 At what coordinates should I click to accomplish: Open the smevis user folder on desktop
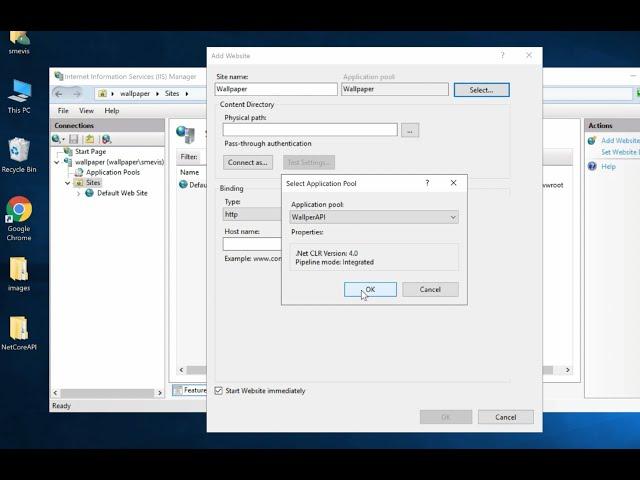click(x=19, y=43)
